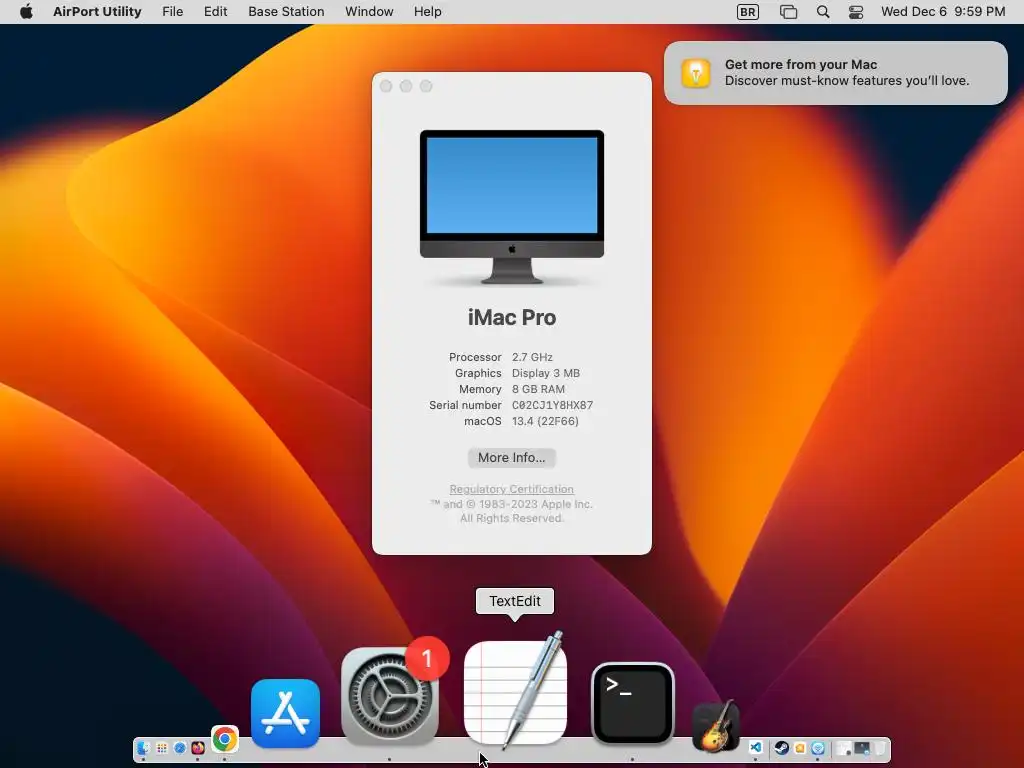
Task: Open the Apple menu
Action: pos(26,12)
